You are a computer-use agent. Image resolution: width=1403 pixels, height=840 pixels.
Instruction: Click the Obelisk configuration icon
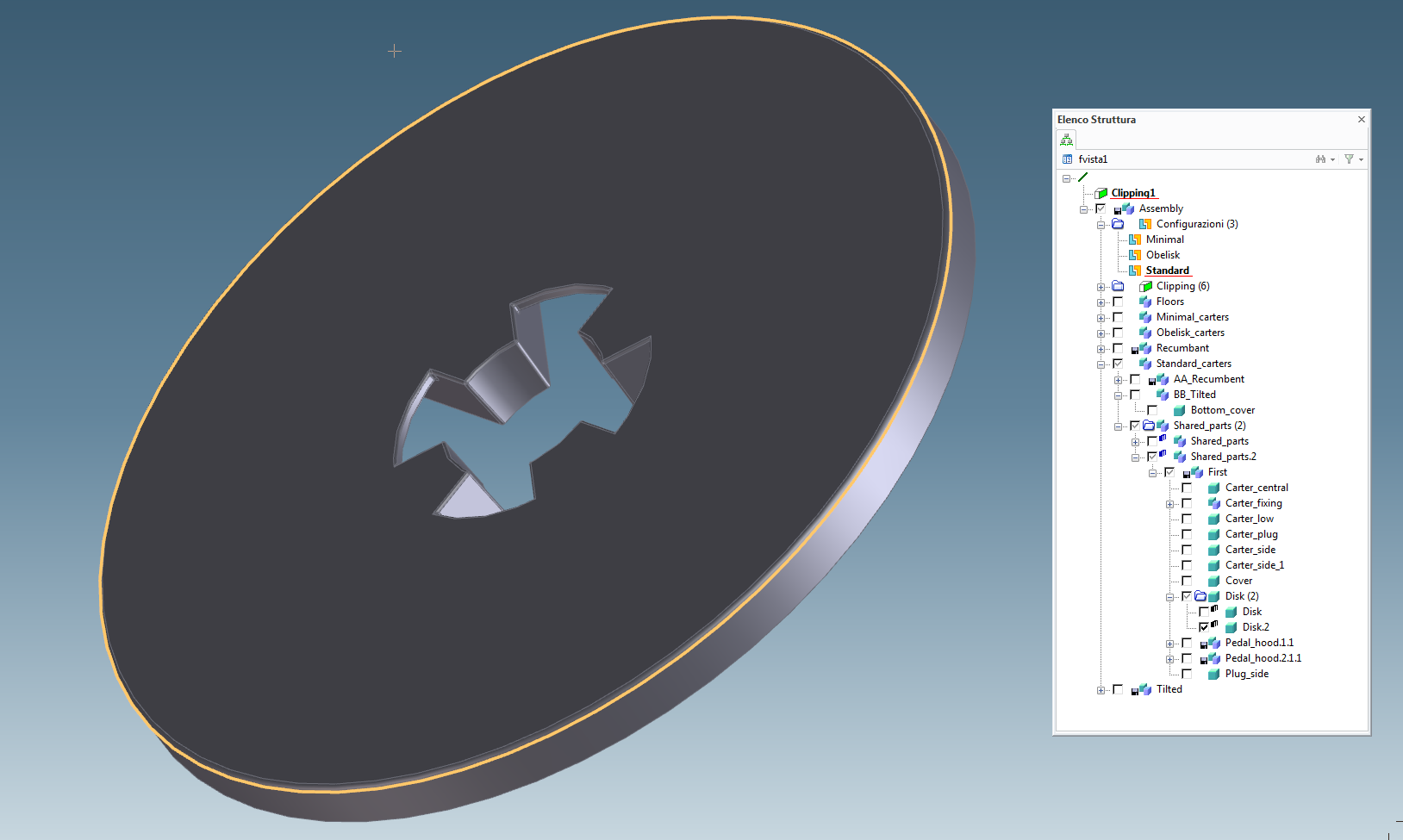1135,255
